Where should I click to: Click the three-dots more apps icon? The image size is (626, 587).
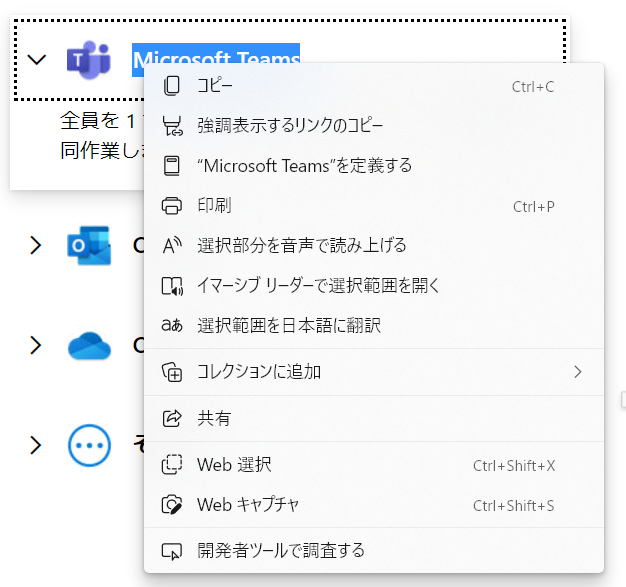[89, 445]
